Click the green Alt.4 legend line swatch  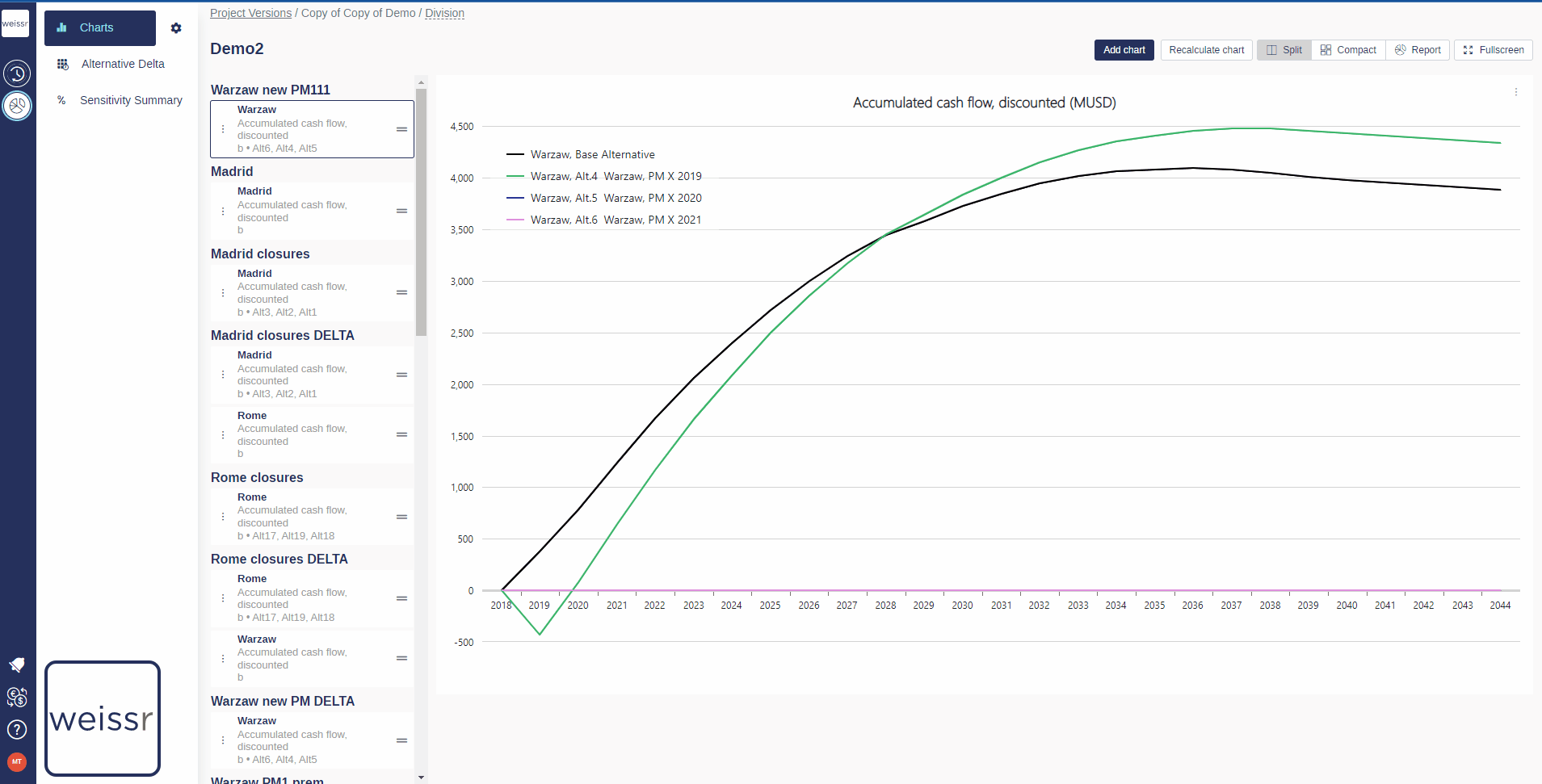tap(515, 176)
